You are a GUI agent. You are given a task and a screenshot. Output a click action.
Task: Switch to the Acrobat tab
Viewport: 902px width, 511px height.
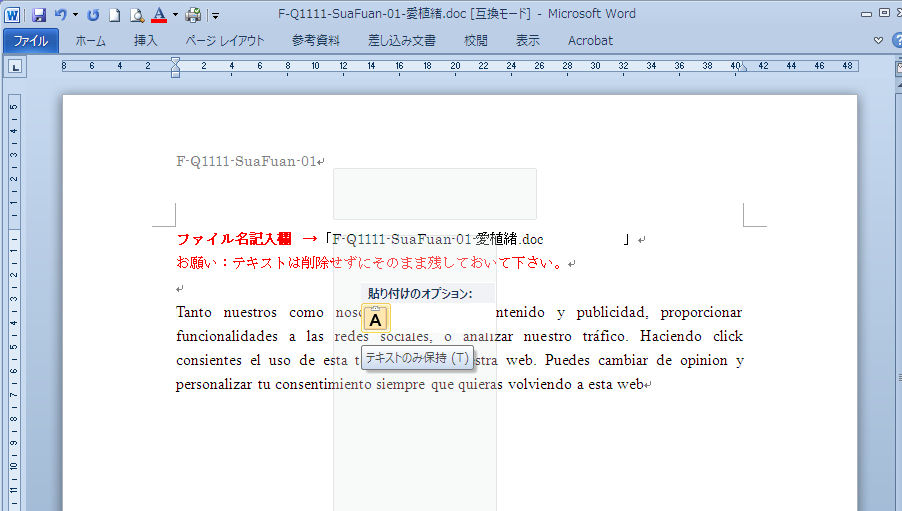(589, 41)
